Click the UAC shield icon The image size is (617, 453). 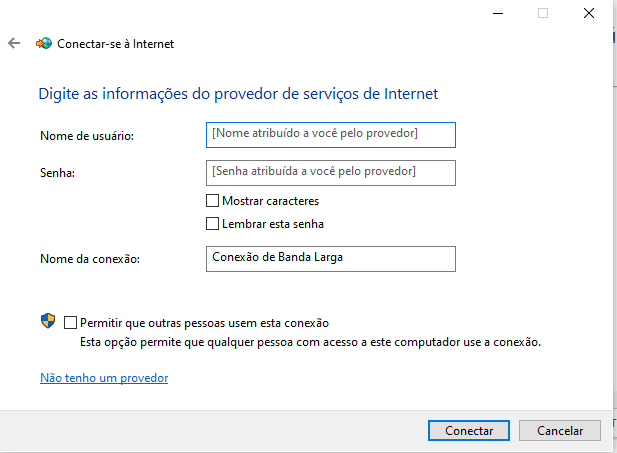(x=48, y=321)
